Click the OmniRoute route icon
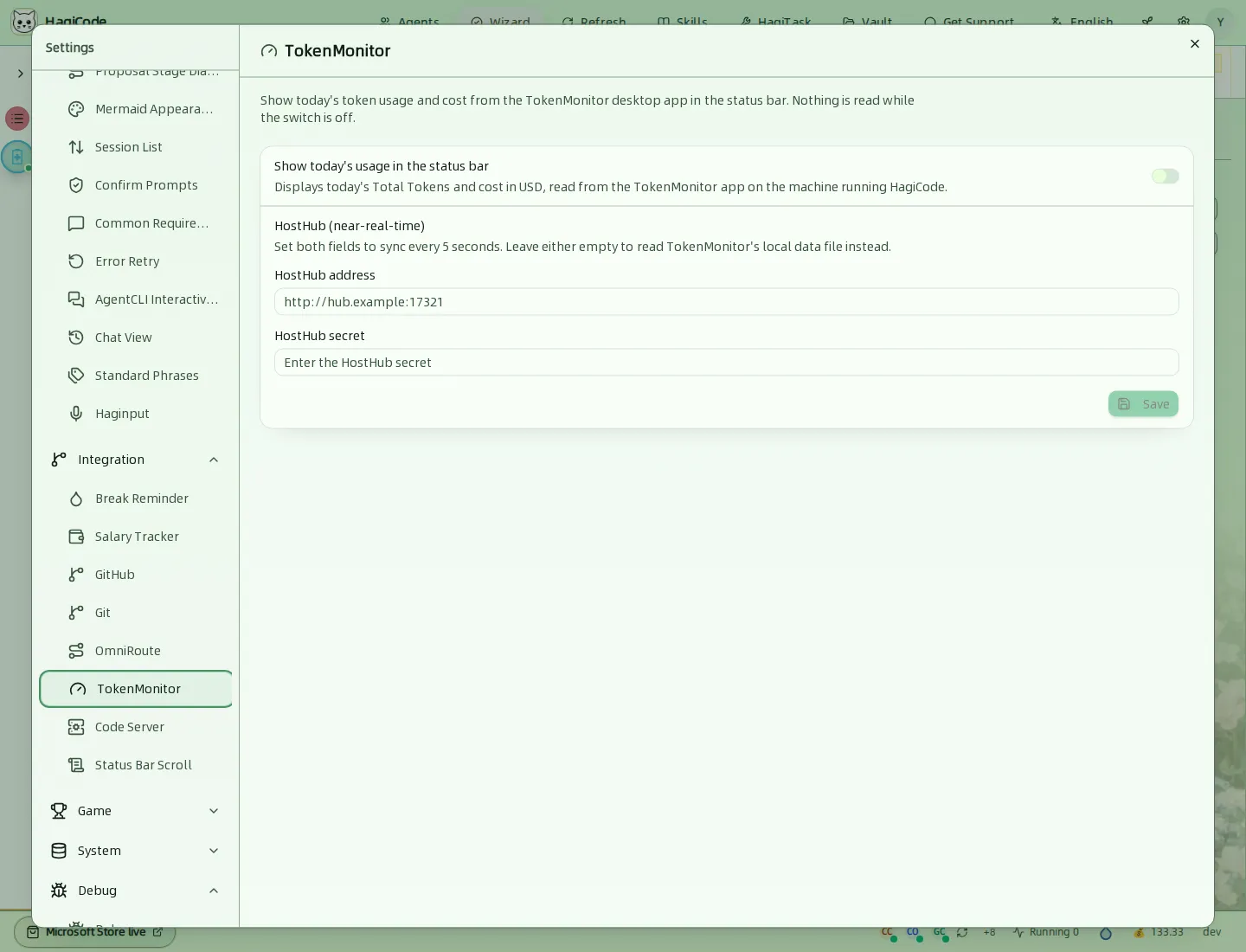 [x=76, y=651]
